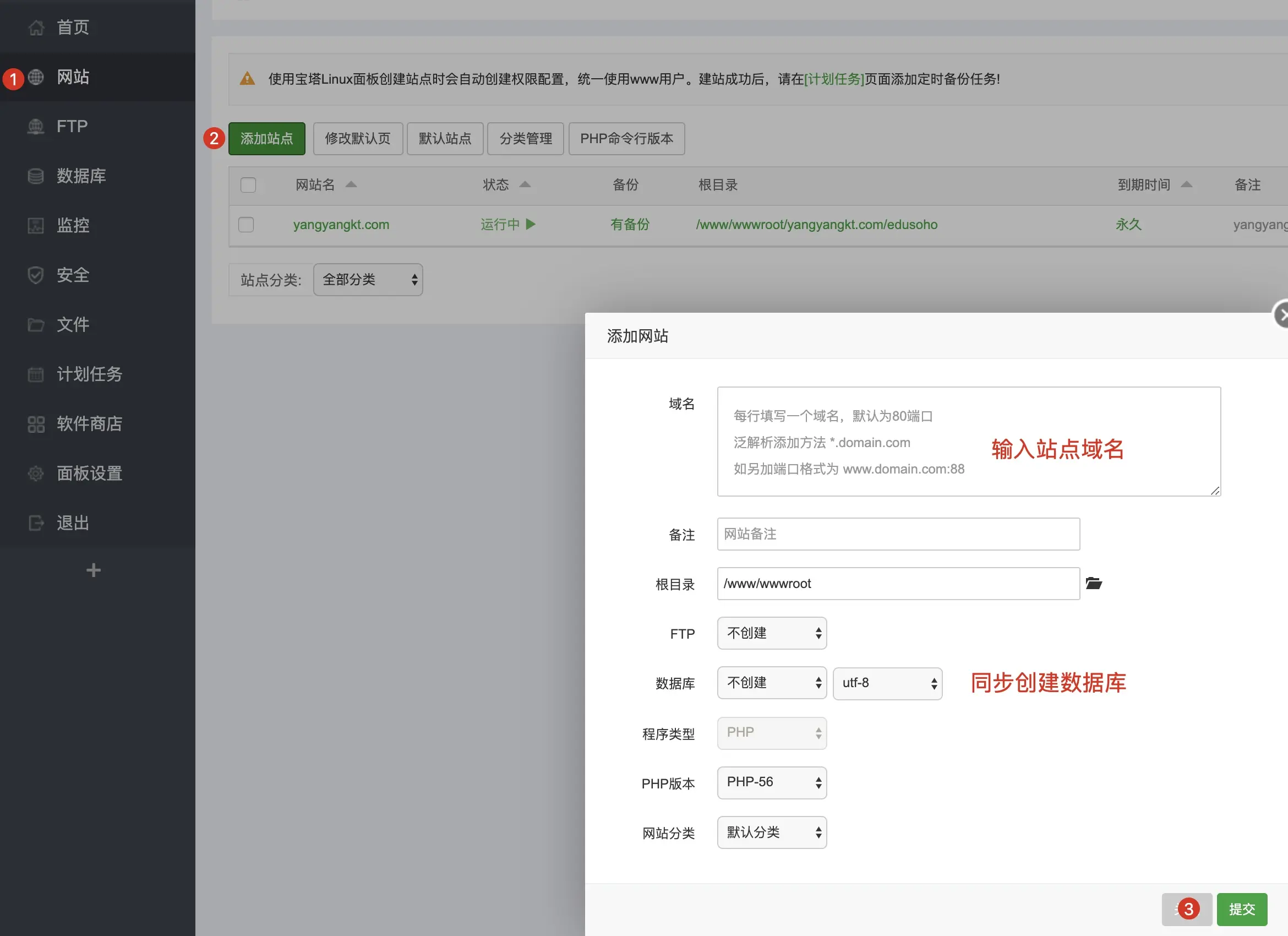Screen dimensions: 1288x936
Task: Click the gear icon beside 面板设置
Action: point(36,474)
